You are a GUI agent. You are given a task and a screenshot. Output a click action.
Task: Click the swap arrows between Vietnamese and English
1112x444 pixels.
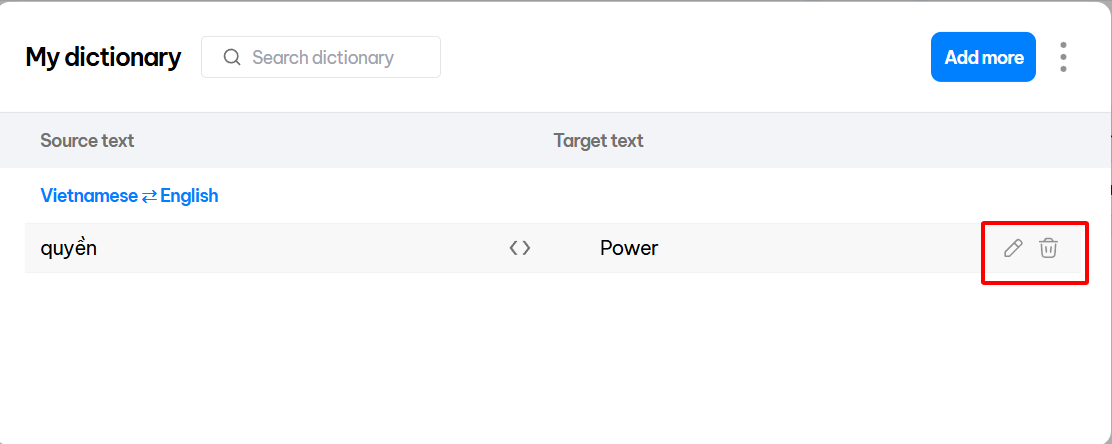pos(149,196)
